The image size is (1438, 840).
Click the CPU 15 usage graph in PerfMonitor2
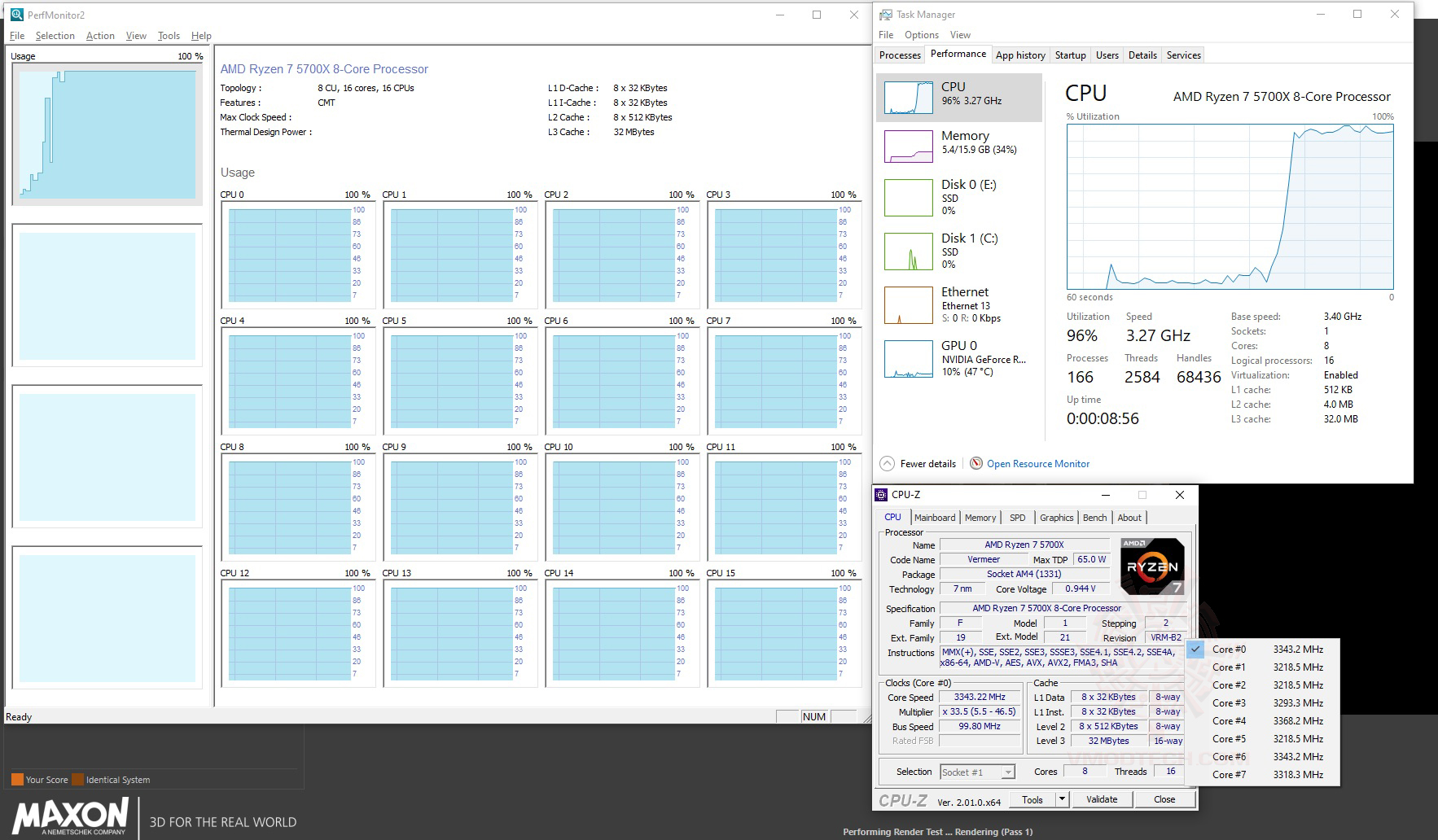784,633
